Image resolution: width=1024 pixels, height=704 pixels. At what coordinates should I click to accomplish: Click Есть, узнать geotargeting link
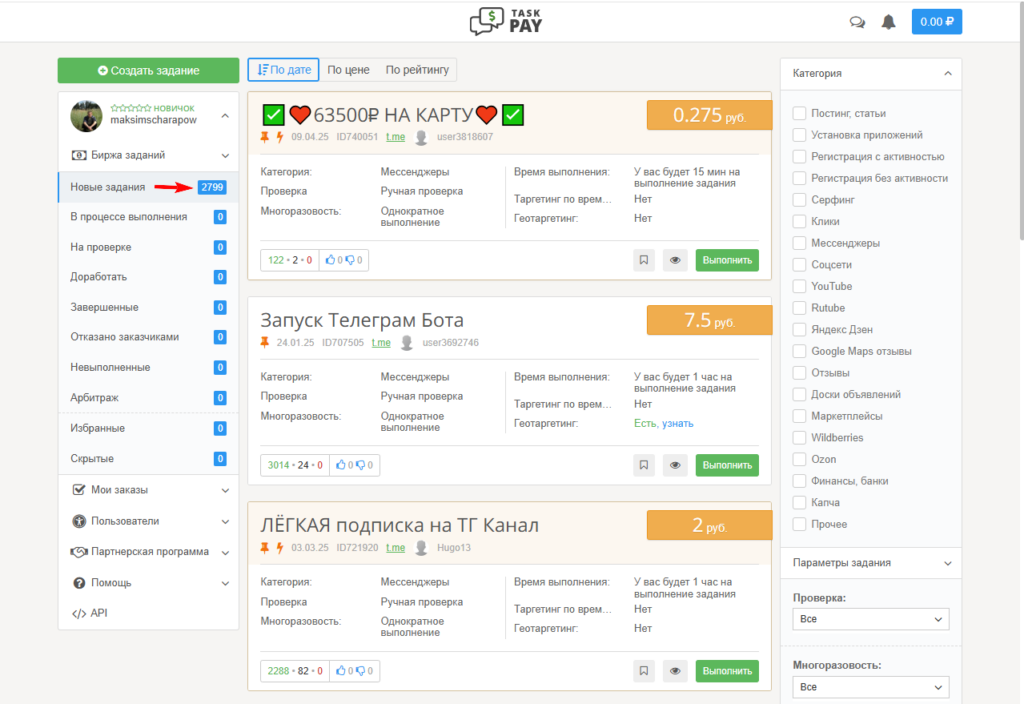664,423
